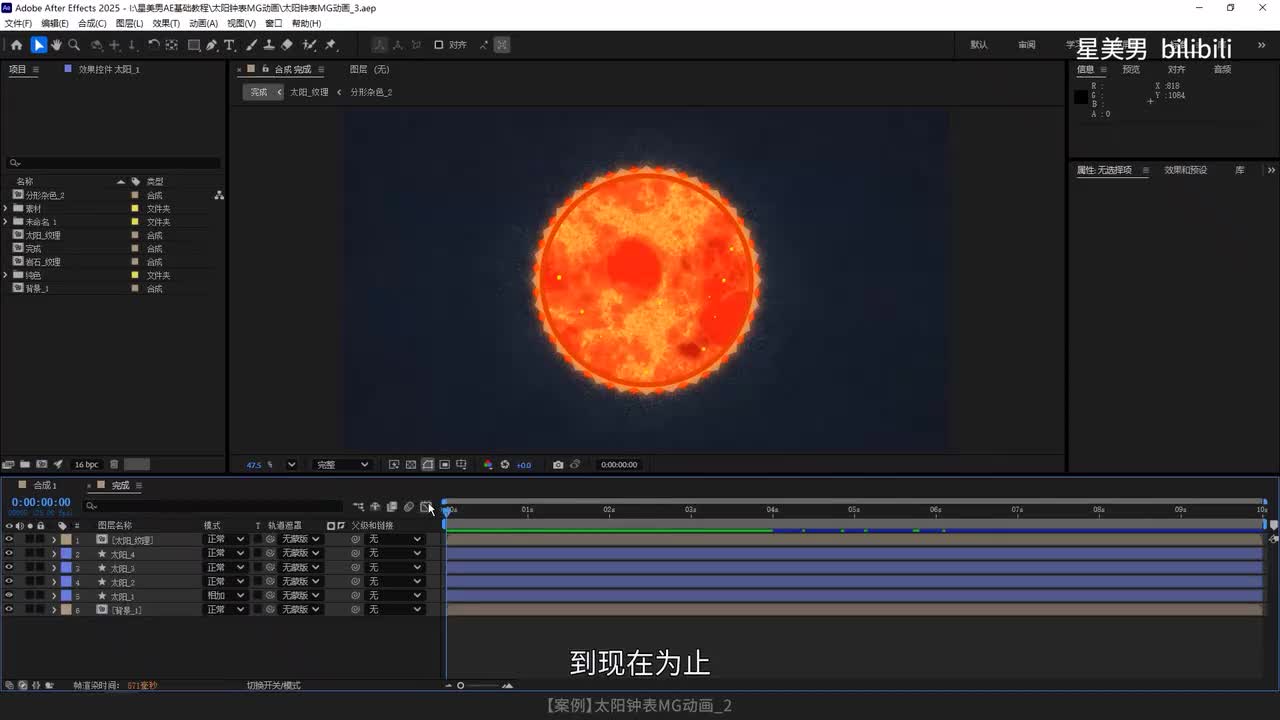Hide the 太阳_1 layer eye
1280x720 pixels.
9,596
